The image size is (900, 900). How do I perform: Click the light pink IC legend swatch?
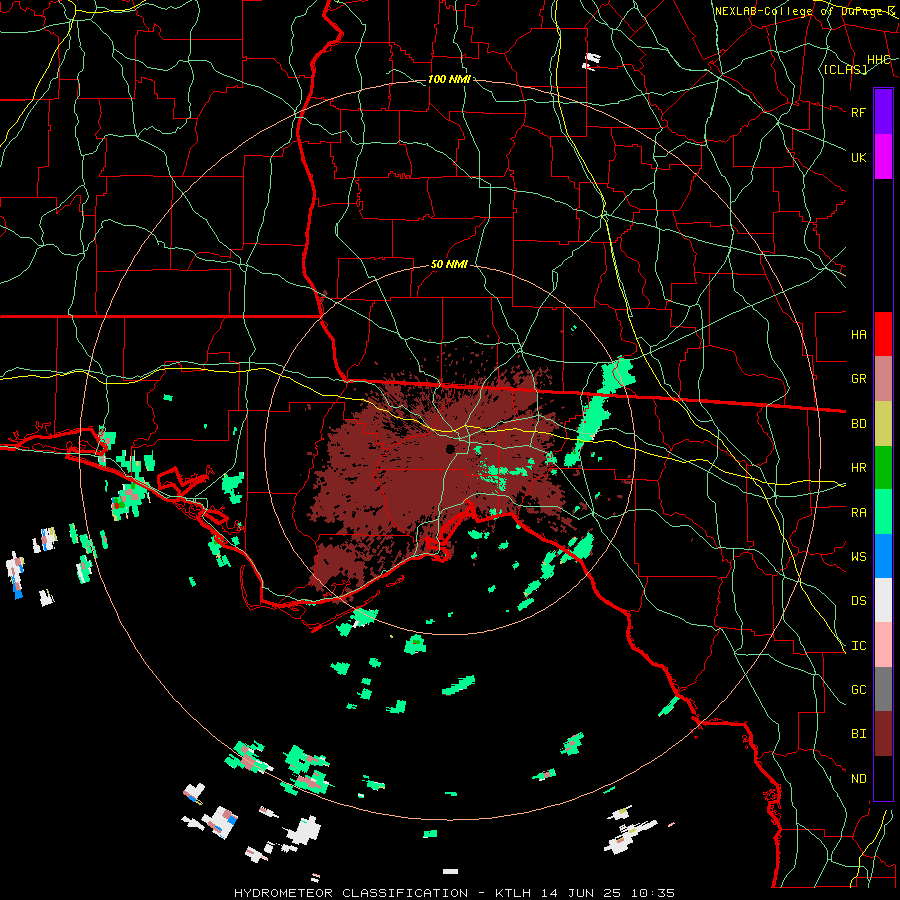pos(883,645)
